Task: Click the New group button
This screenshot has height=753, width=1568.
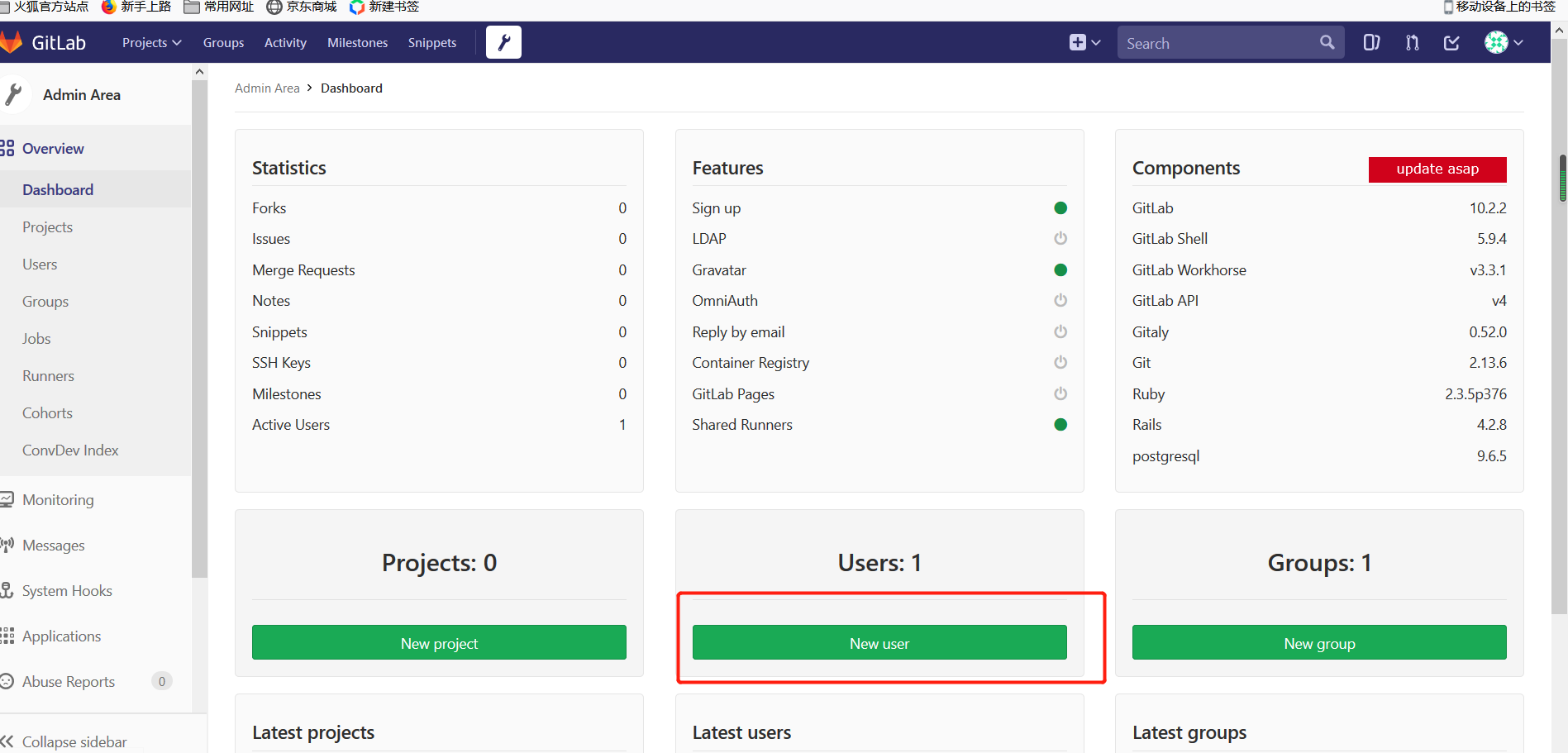Action: [x=1319, y=642]
